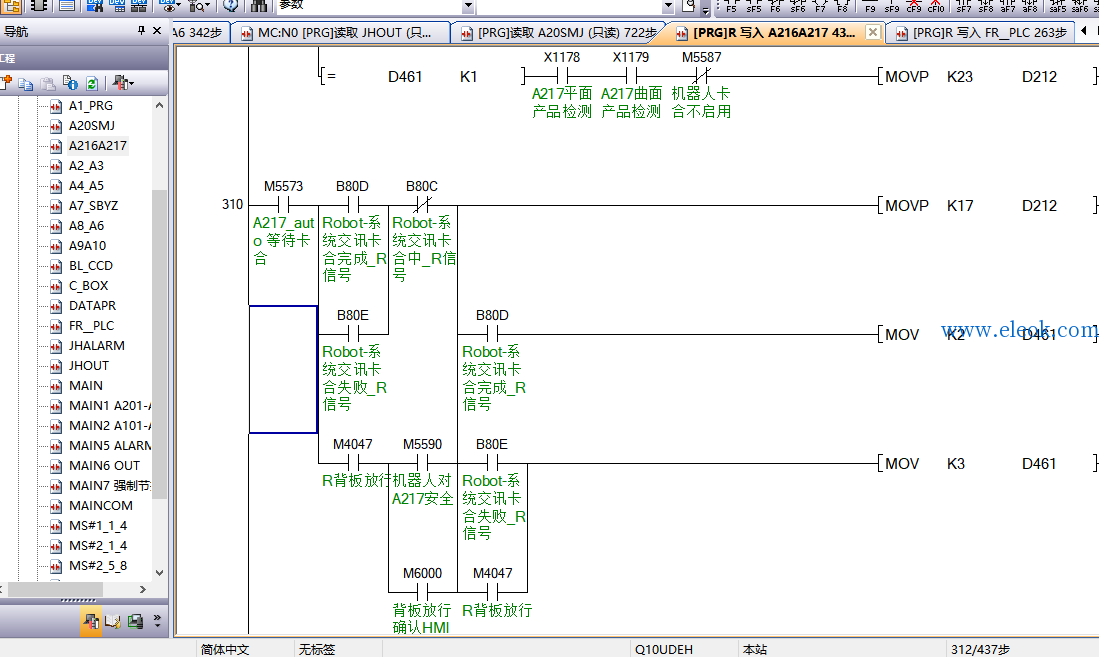Delete a horizontal line with the cF9 tool
Viewport: 1099px width, 657px height.
pyautogui.click(x=914, y=6)
